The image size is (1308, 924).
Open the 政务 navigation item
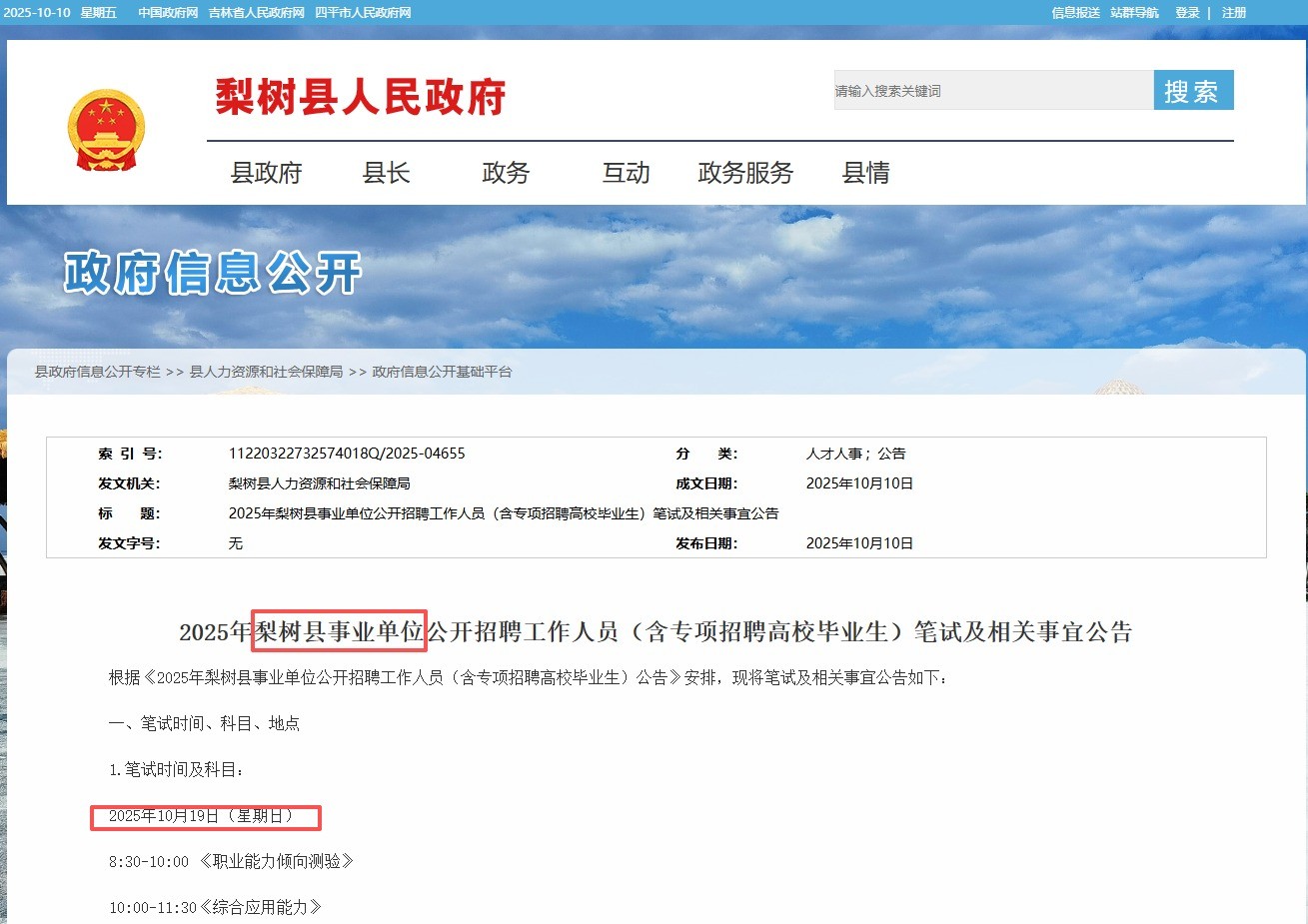(x=506, y=173)
